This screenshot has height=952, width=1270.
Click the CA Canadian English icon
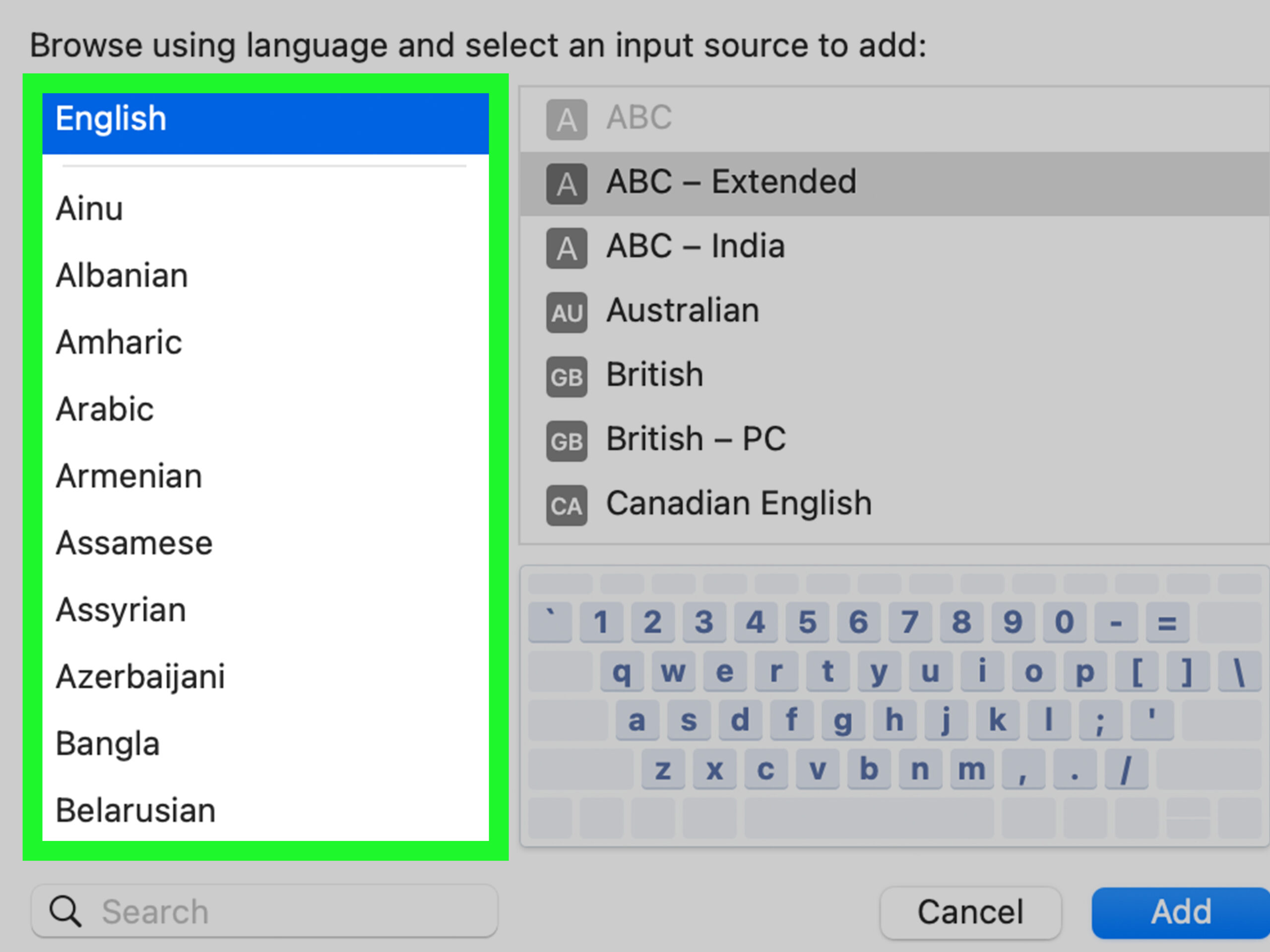point(566,505)
